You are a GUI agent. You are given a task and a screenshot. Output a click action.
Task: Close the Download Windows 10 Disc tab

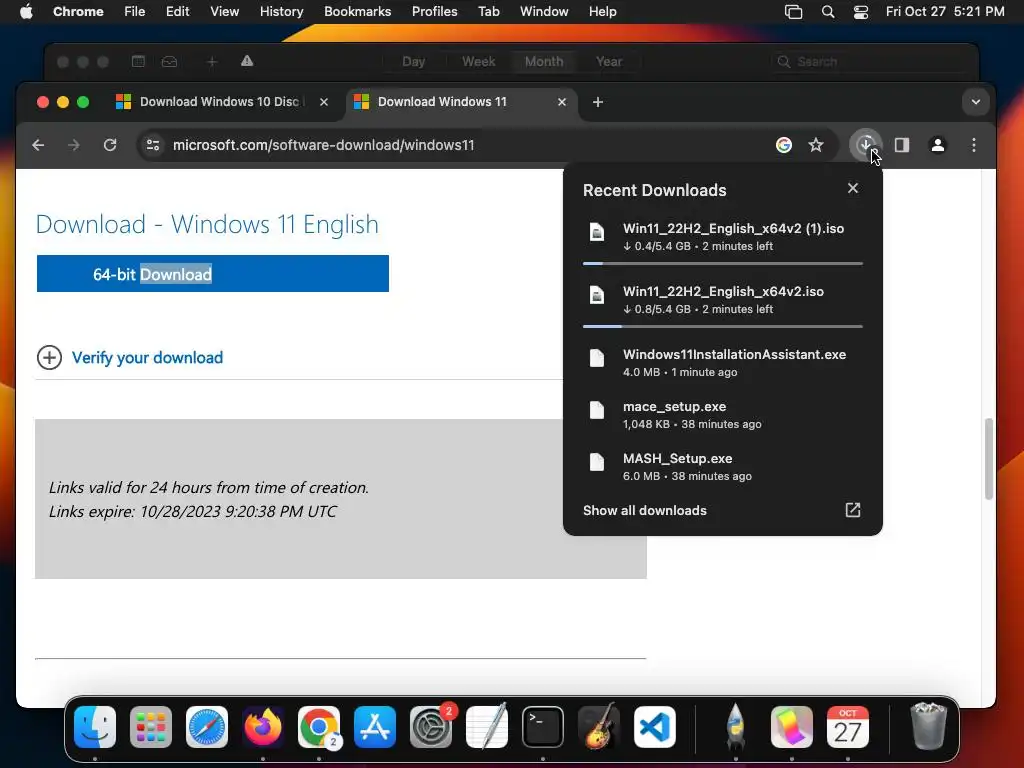coord(324,102)
